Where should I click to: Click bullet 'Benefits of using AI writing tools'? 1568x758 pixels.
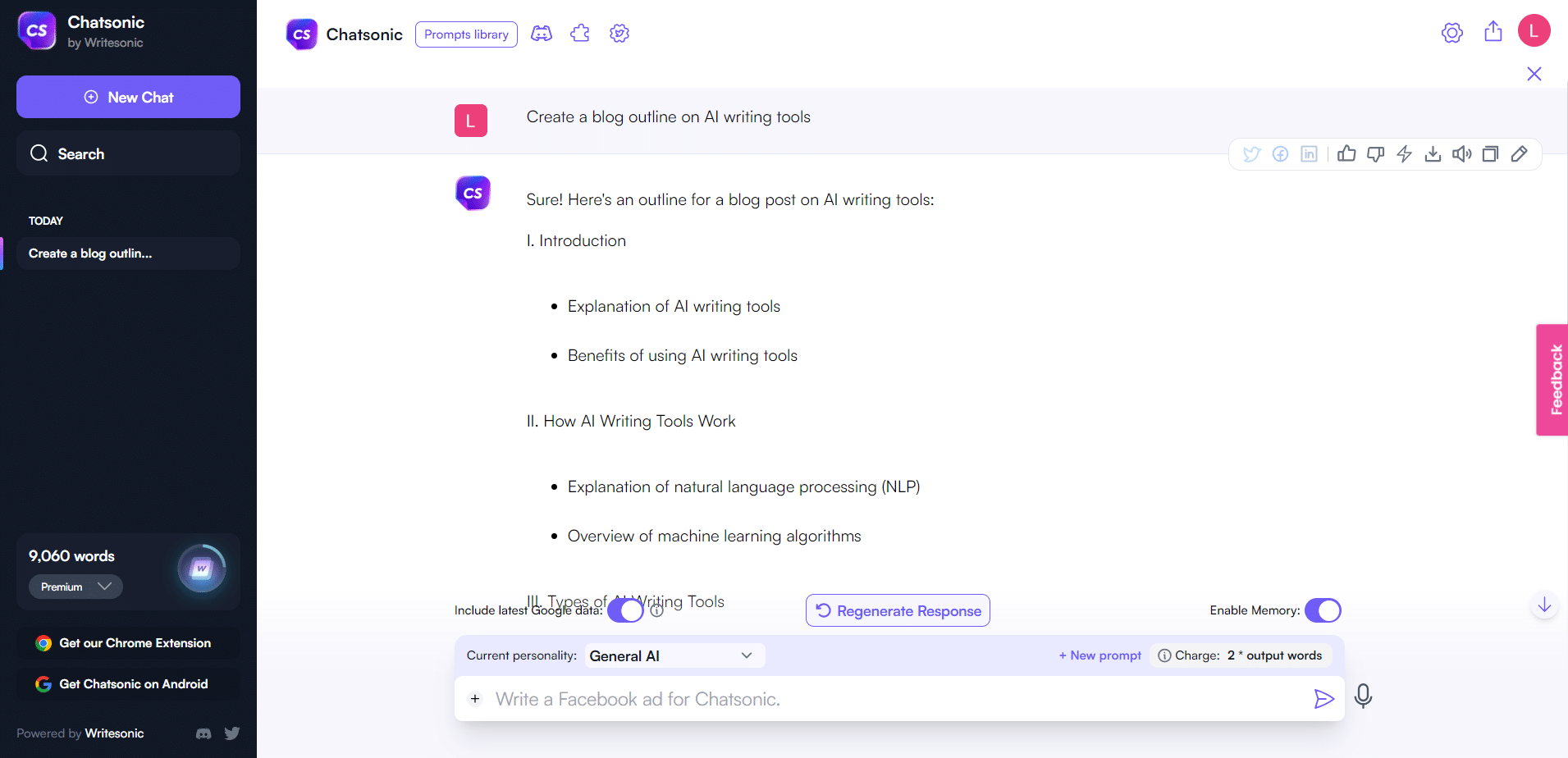tap(682, 355)
